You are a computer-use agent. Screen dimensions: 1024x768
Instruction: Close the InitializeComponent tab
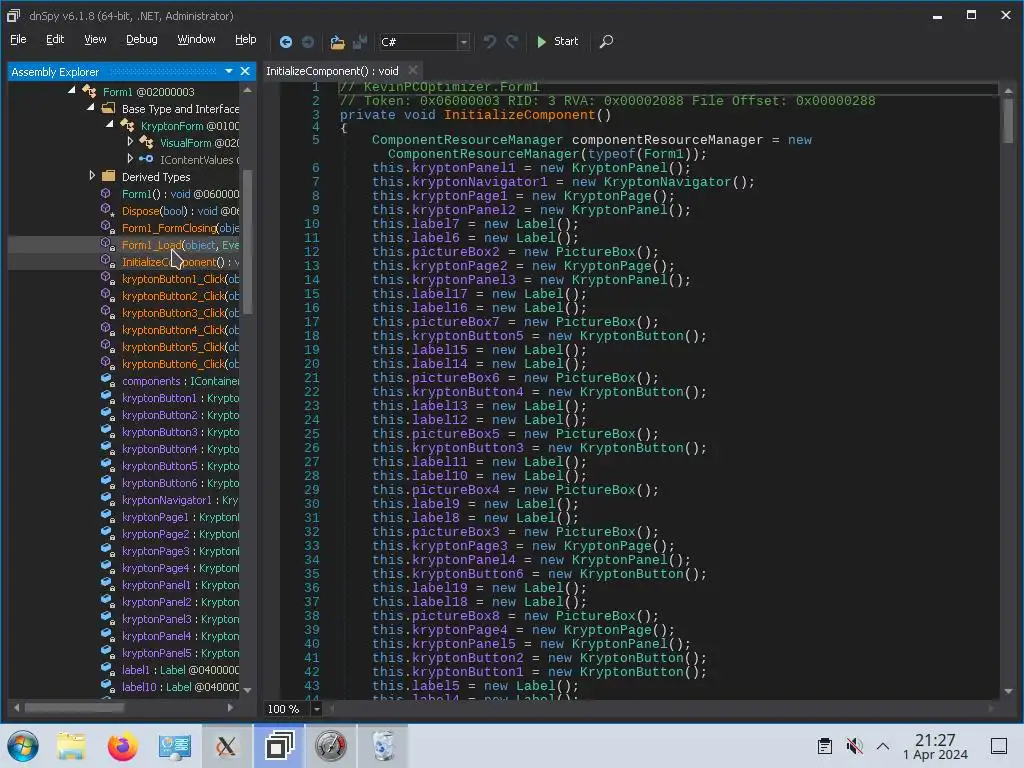pyautogui.click(x=413, y=70)
